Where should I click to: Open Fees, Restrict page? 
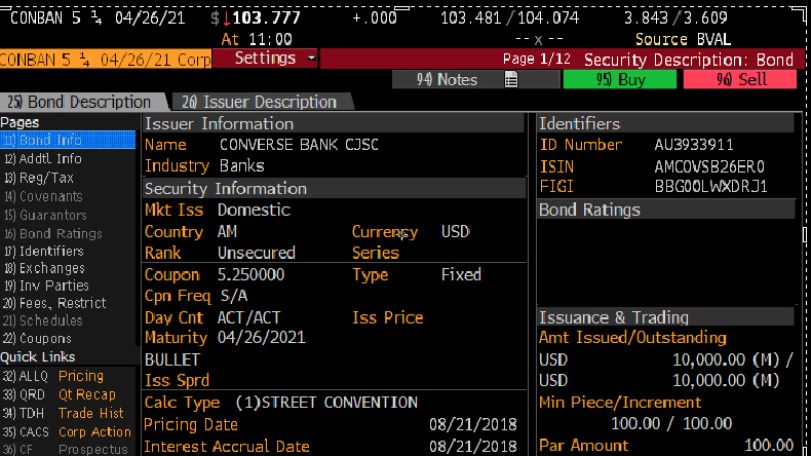[54, 303]
